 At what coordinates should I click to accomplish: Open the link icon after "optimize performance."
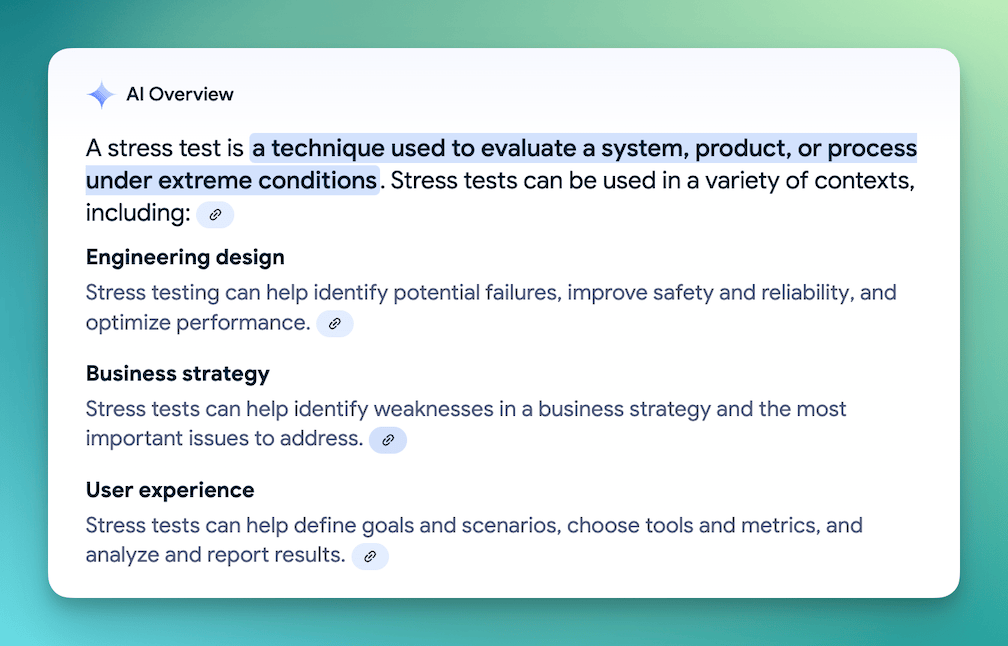tap(335, 323)
